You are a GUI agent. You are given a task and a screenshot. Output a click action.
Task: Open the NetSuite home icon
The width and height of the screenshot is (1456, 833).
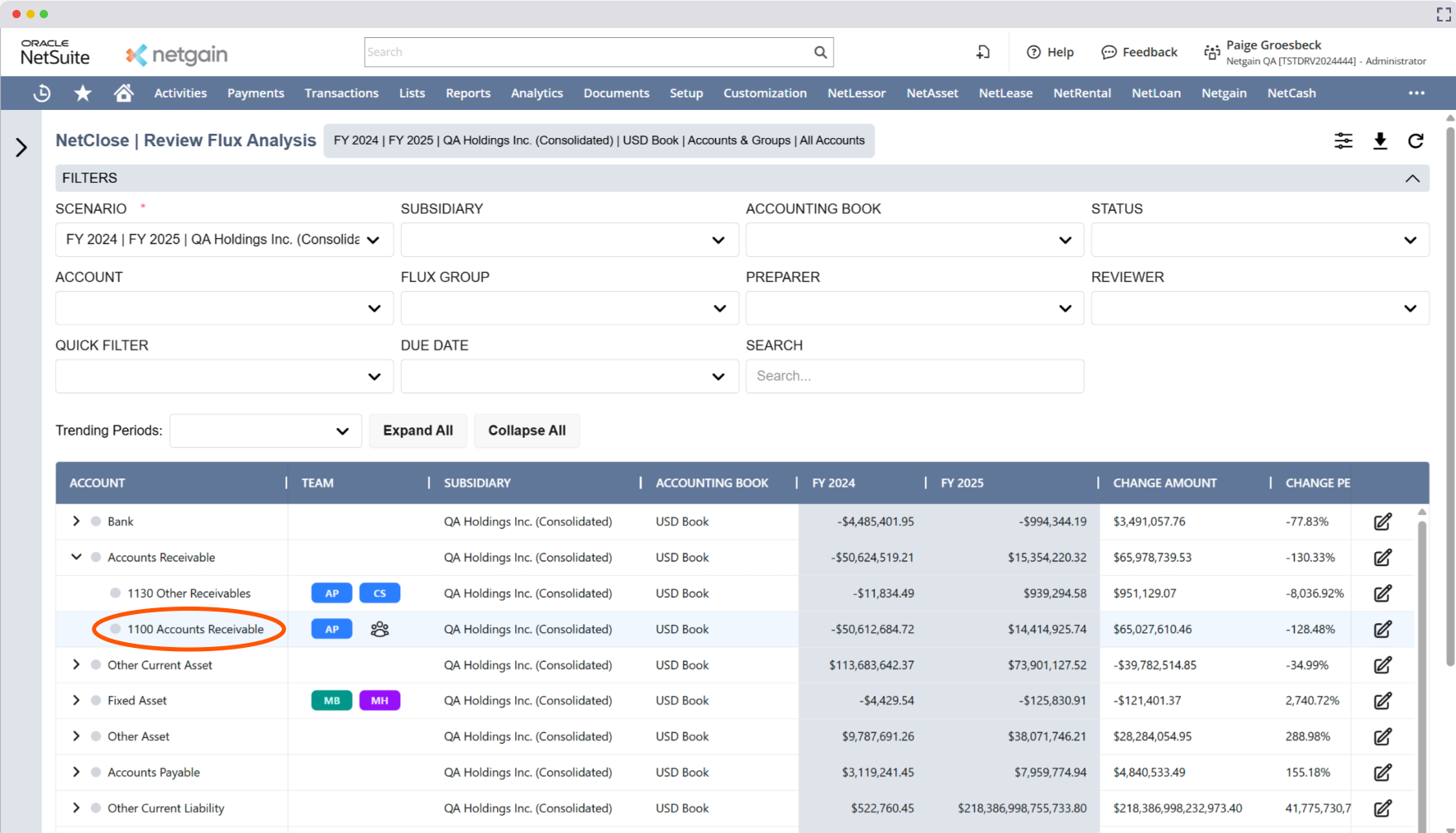point(123,93)
